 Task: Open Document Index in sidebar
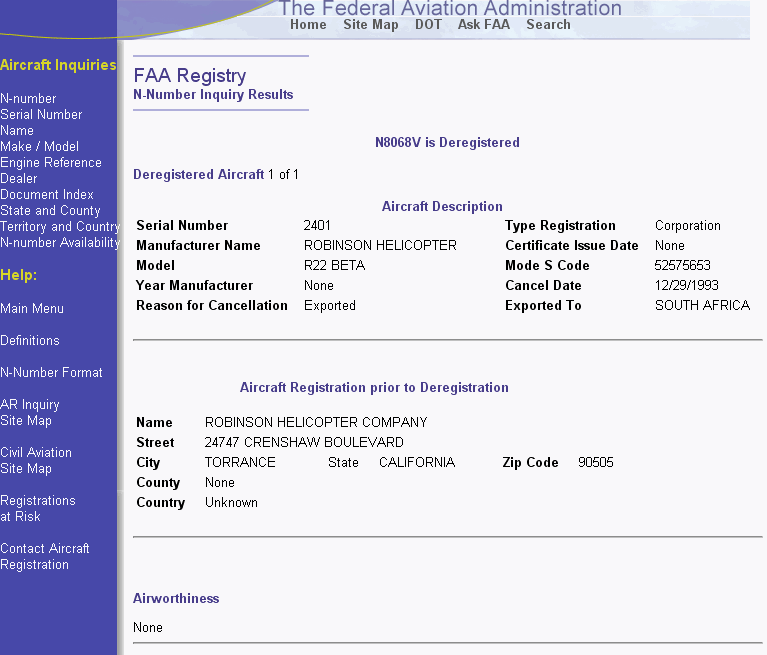click(47, 195)
